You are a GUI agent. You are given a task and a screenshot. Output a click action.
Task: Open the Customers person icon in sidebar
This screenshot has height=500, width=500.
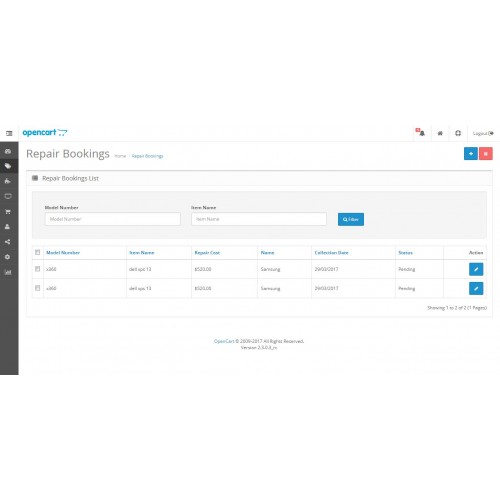(x=8, y=227)
